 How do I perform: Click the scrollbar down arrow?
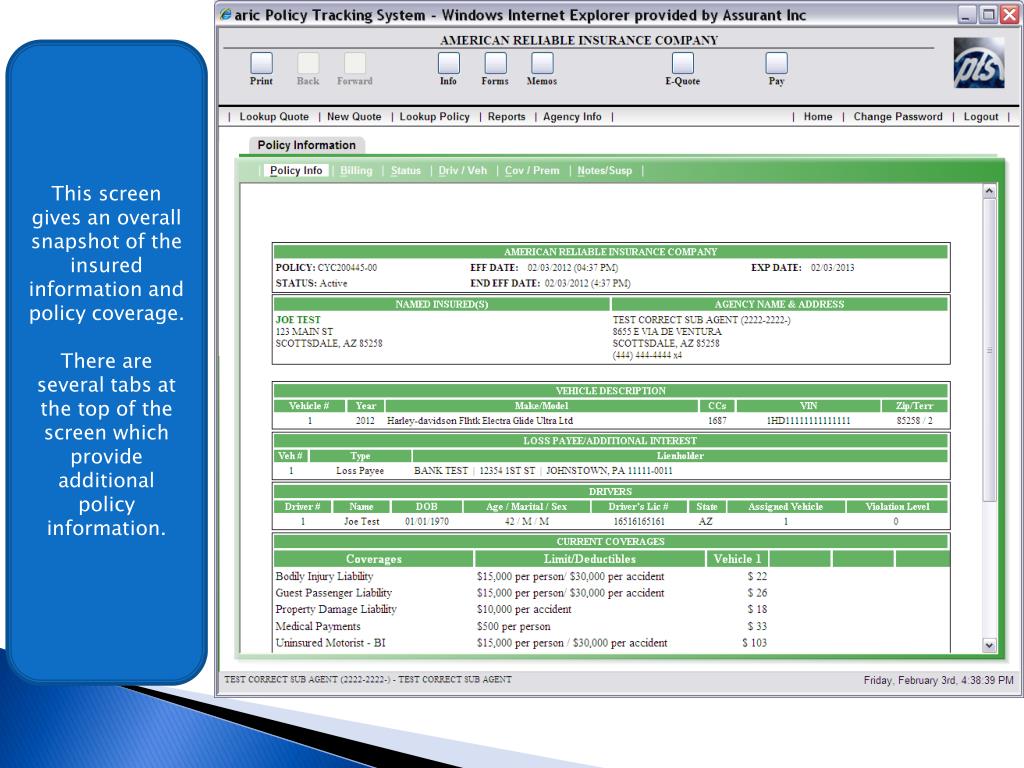tap(989, 645)
